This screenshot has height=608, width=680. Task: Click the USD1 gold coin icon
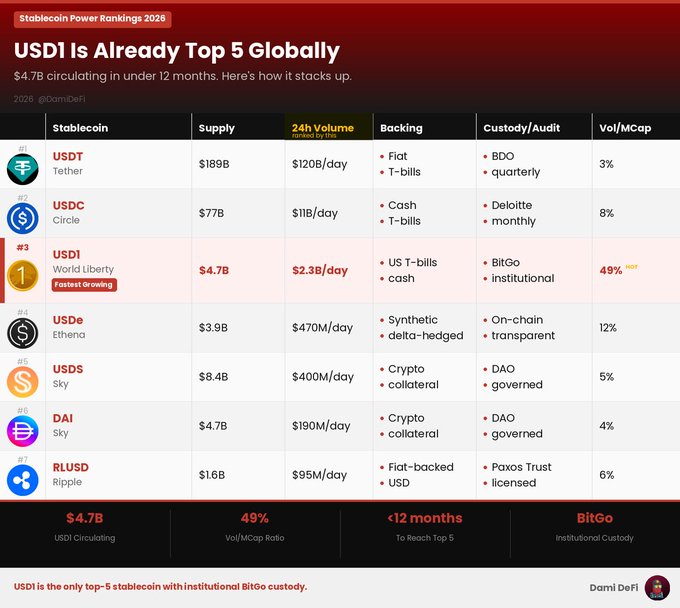pyautogui.click(x=23, y=275)
